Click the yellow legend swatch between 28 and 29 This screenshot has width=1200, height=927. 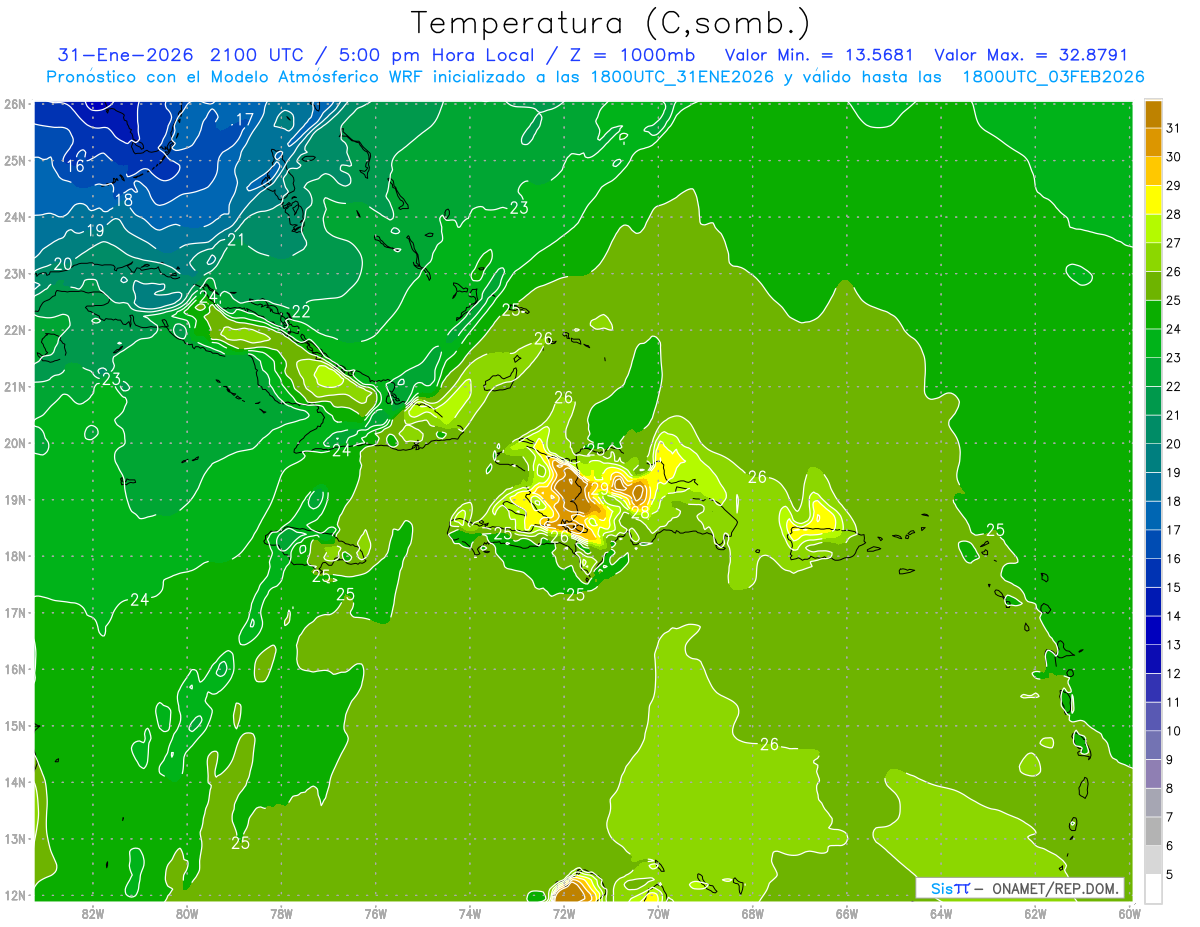tap(1153, 200)
